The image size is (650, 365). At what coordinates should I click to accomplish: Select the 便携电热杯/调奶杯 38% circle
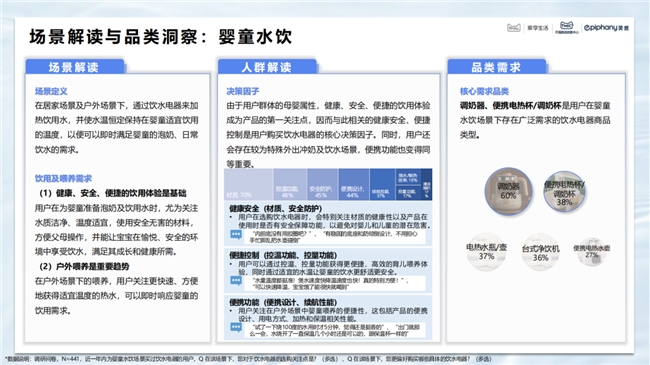coord(564,192)
